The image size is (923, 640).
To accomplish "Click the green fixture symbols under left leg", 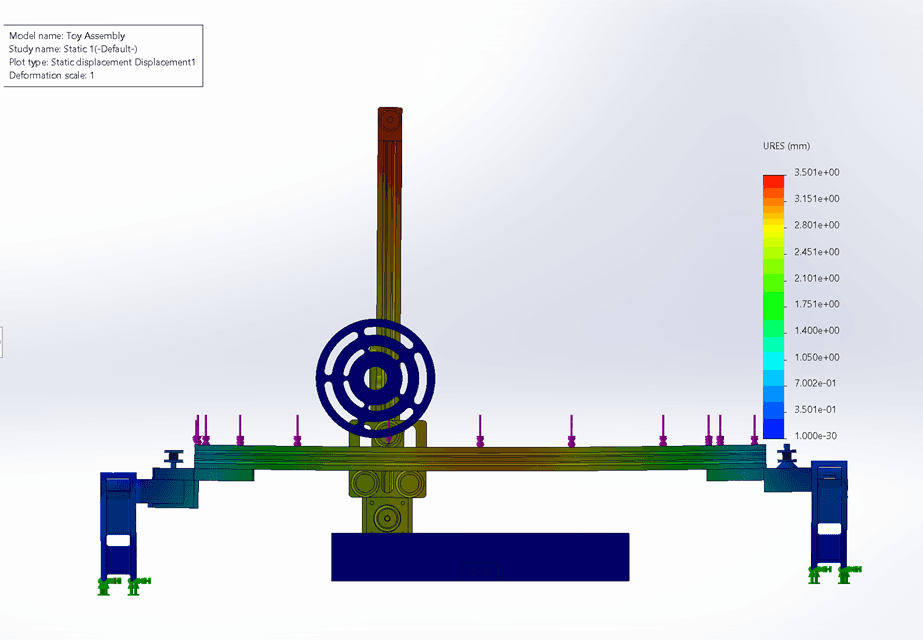I will [124, 586].
